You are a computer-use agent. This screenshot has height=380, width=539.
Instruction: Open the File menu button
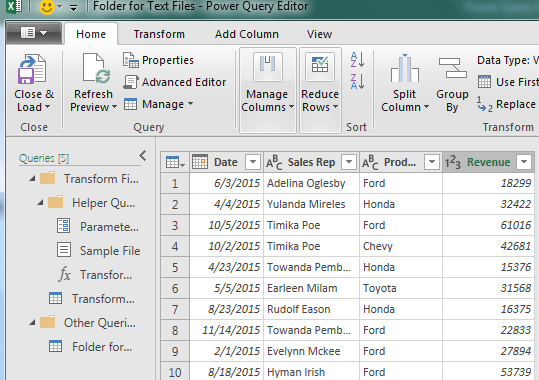(34, 33)
